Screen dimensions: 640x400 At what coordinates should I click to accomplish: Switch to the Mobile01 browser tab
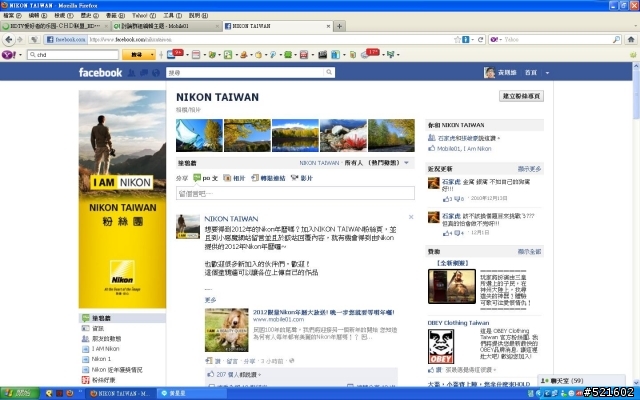pos(167,26)
